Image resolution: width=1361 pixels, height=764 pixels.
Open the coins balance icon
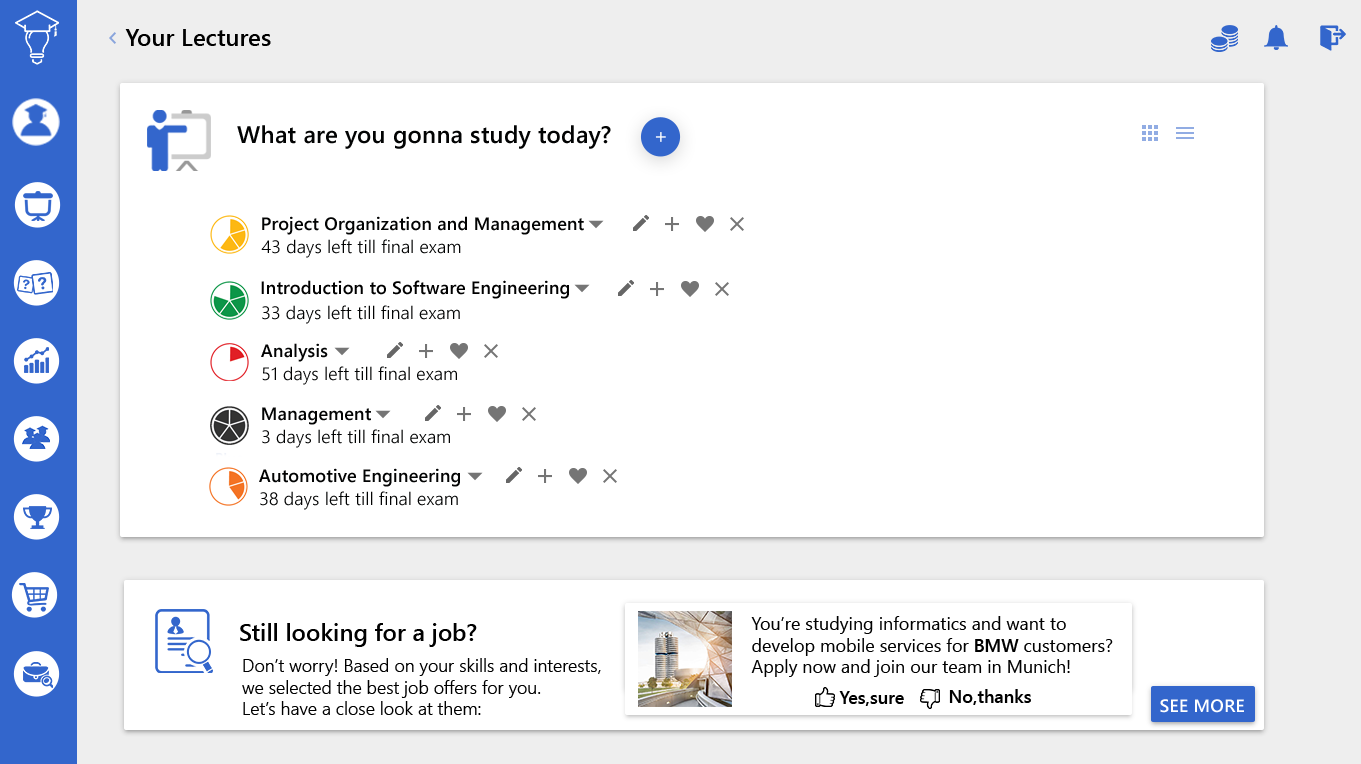[1224, 39]
